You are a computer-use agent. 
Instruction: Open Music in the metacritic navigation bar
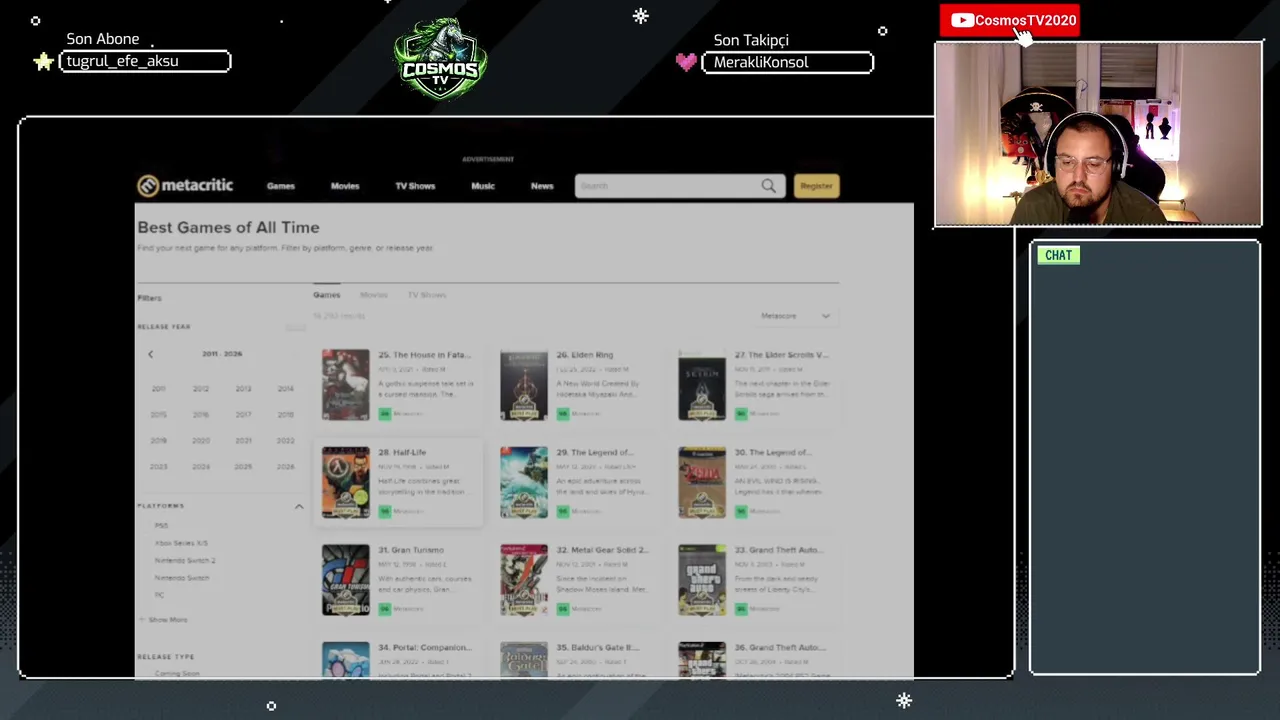tap(483, 186)
